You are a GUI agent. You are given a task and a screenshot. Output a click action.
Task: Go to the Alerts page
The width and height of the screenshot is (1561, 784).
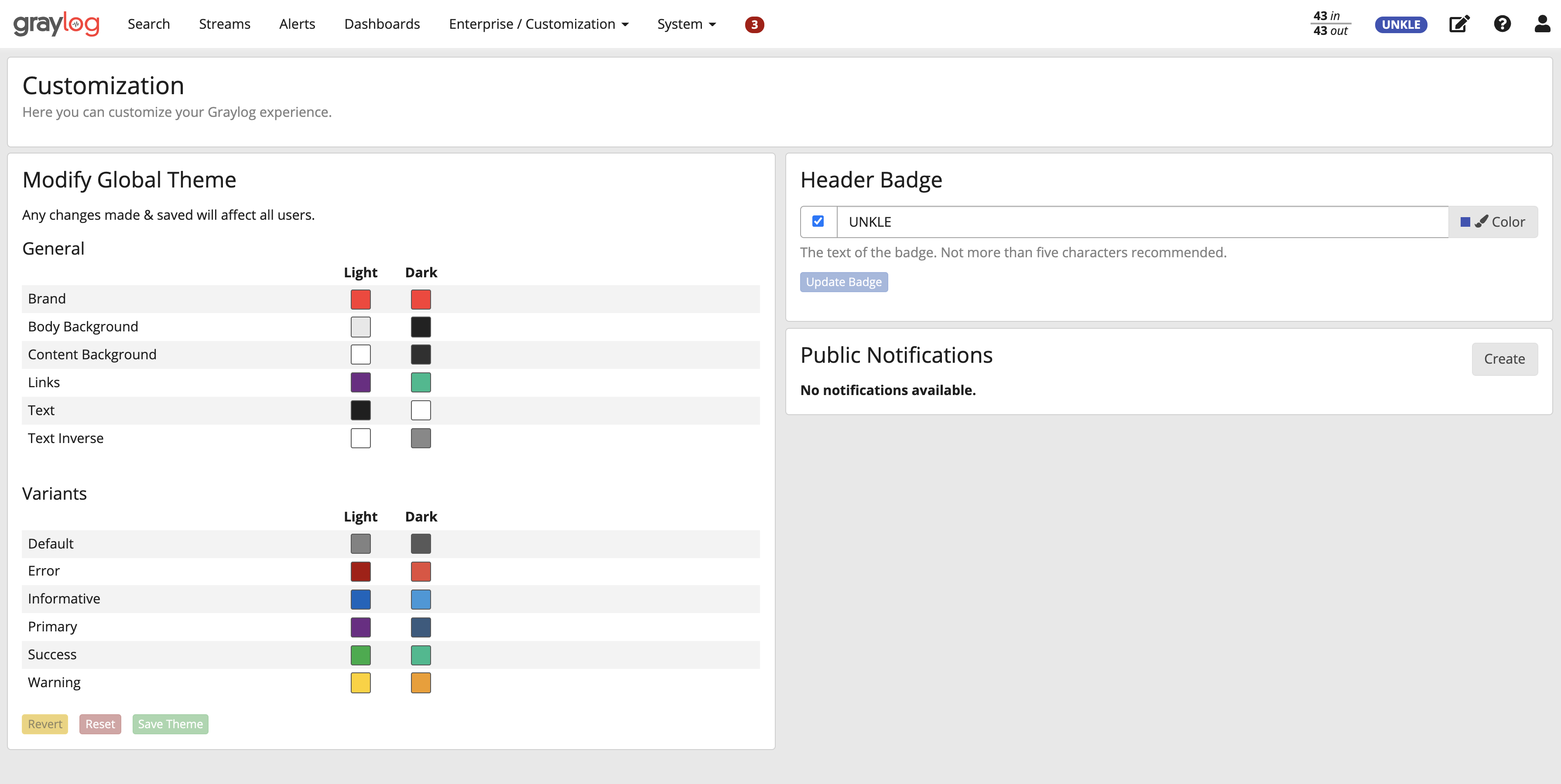[x=297, y=24]
